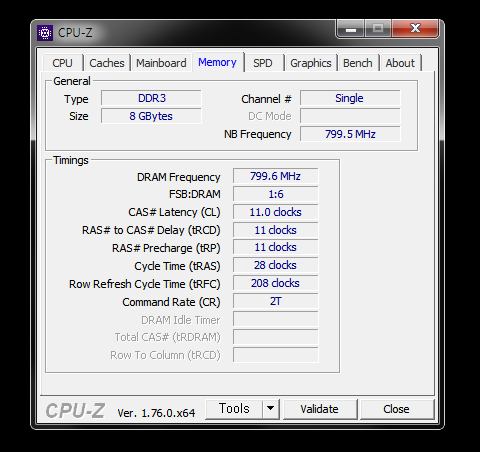Click the CPU-Z window title text

(75, 33)
